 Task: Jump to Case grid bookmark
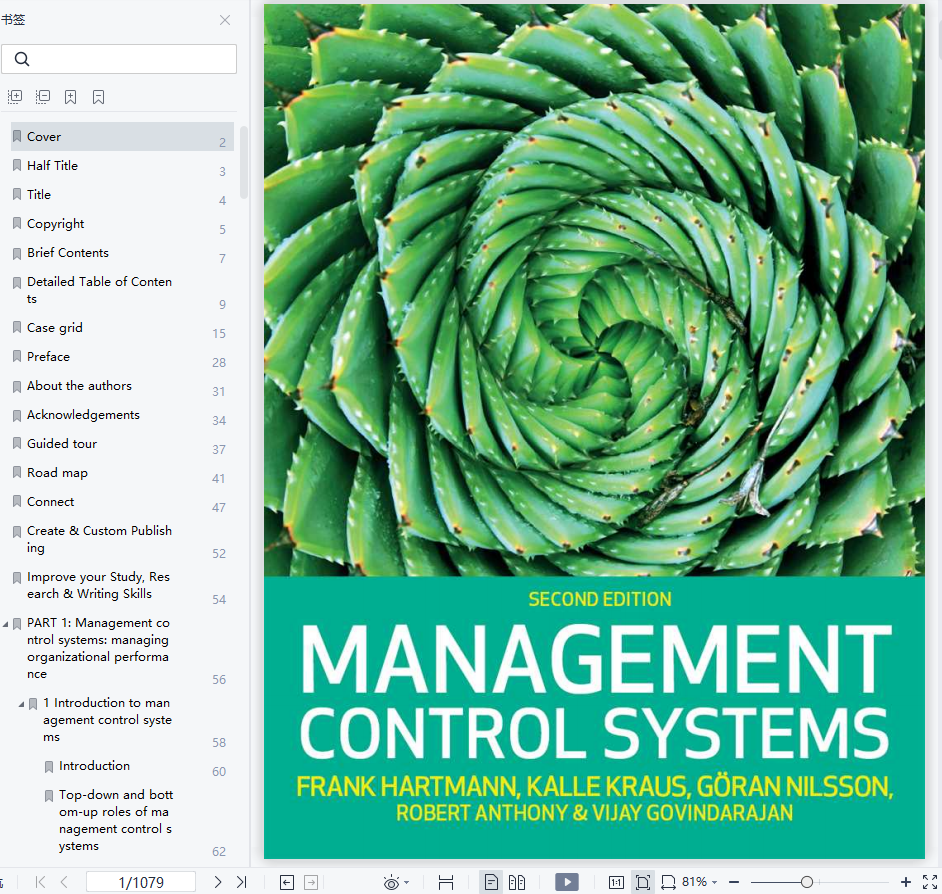click(55, 327)
